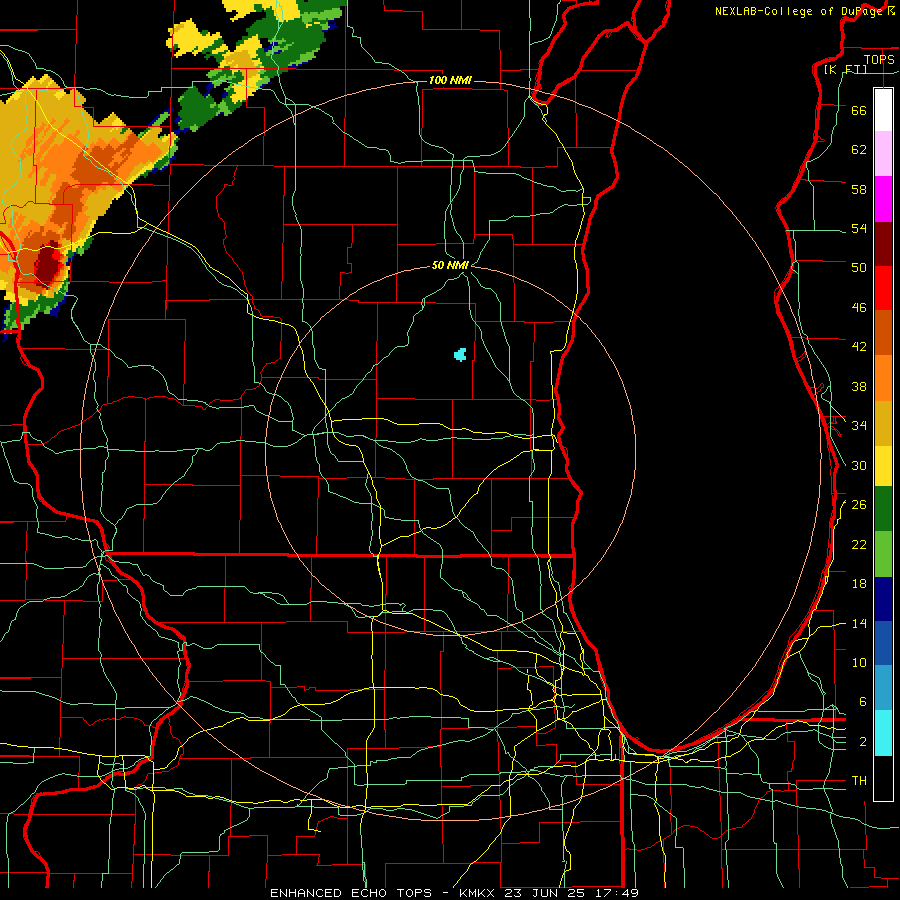This screenshot has height=900, width=900.
Task: Select the dark green legend swatch
Action: 883,508
